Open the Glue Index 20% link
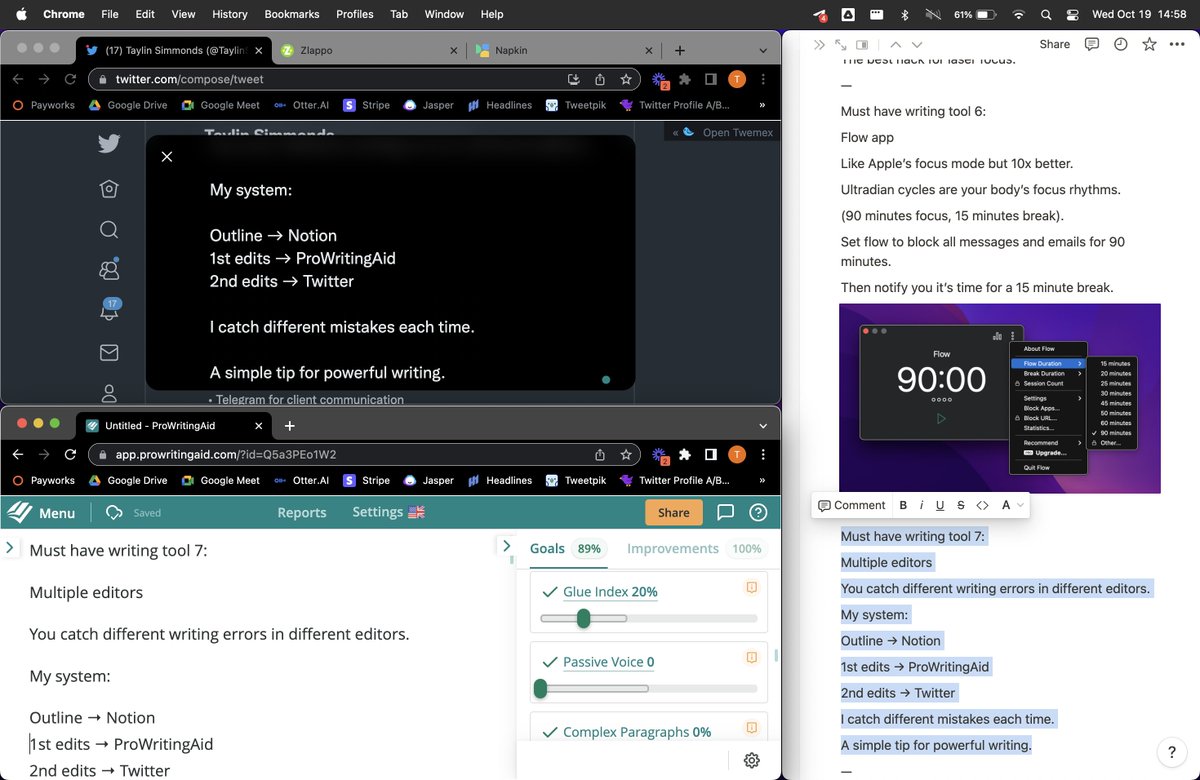1200x780 pixels. click(x=610, y=592)
